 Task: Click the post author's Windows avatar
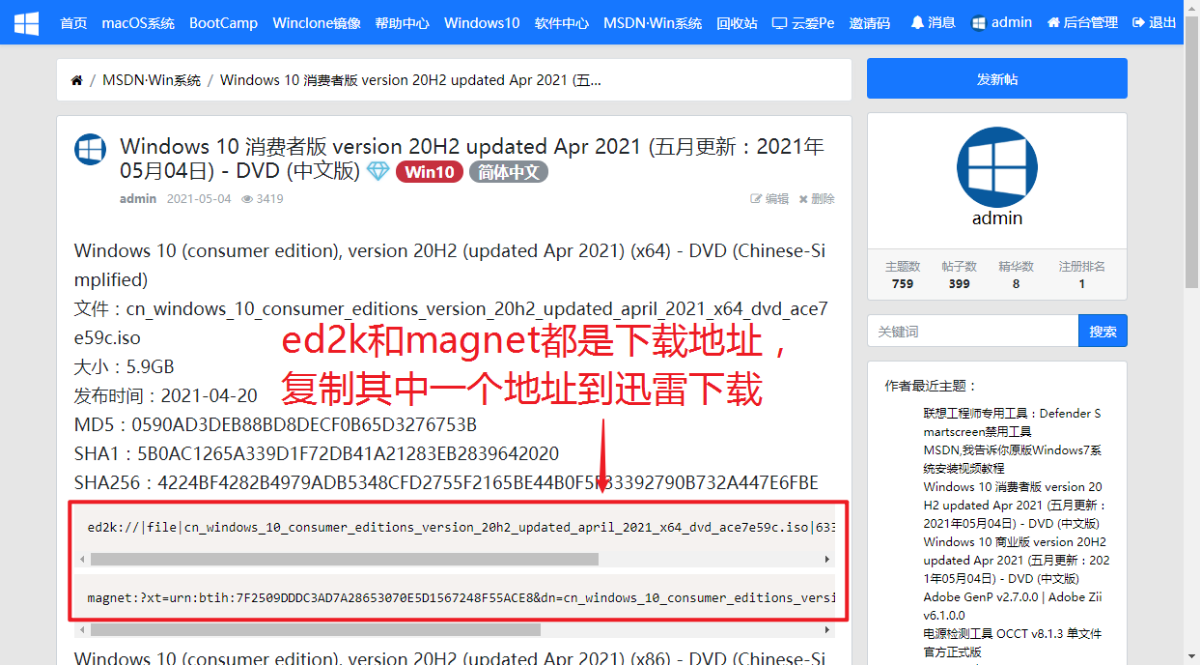[x=90, y=149]
